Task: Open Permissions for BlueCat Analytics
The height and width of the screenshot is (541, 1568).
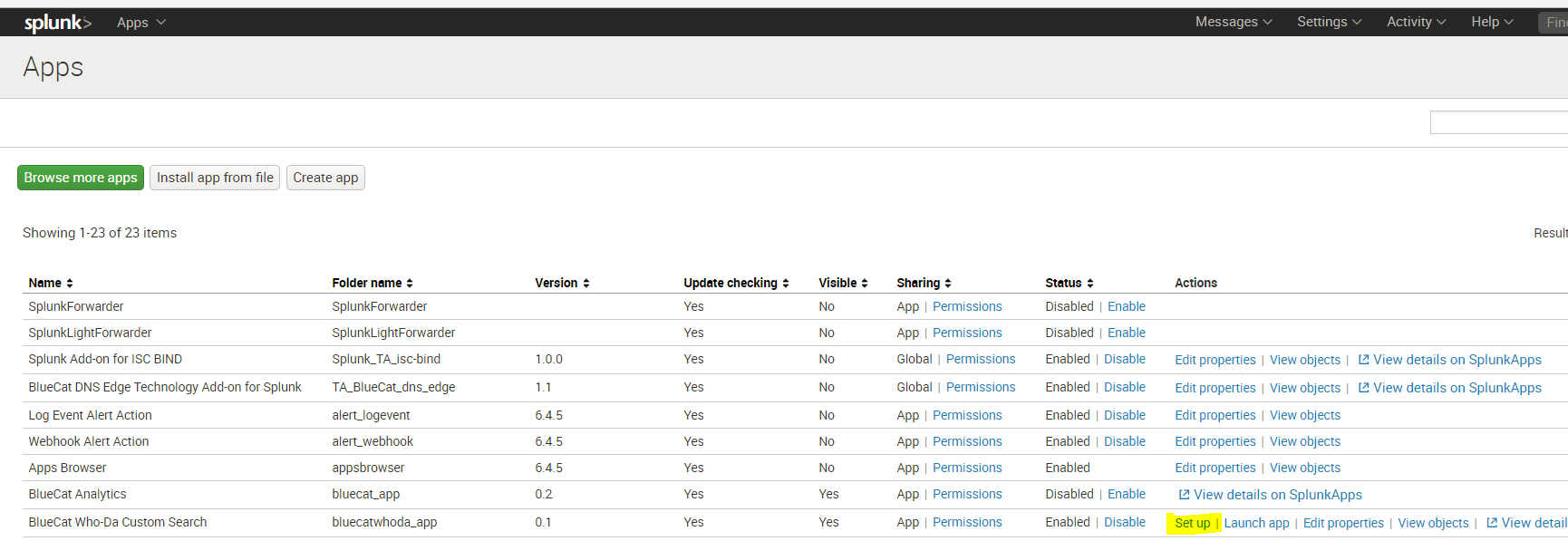Action: click(967, 494)
